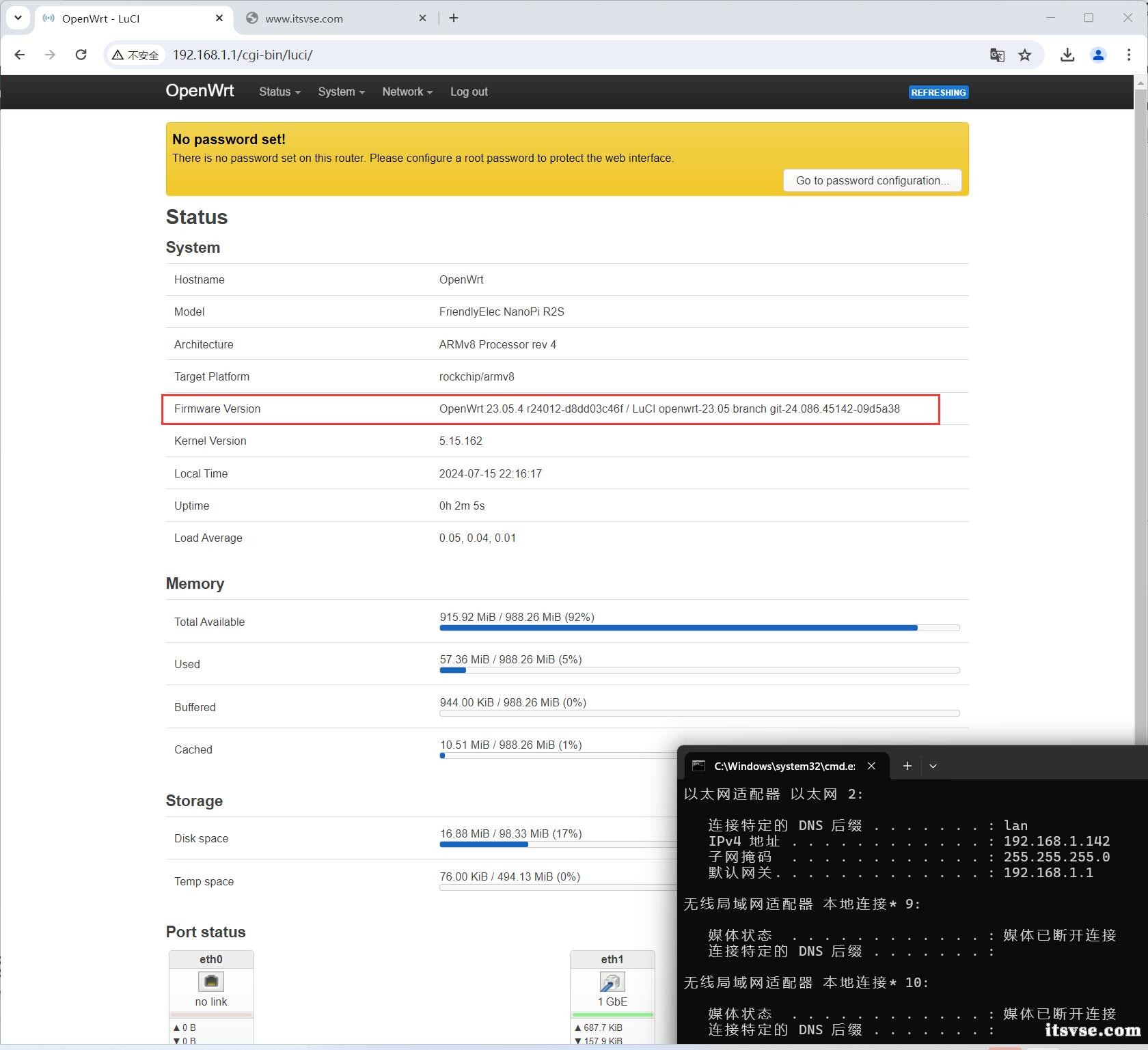The width and height of the screenshot is (1148, 1050).
Task: Click load average 0.05, 0.04, 0.01
Action: 478,538
